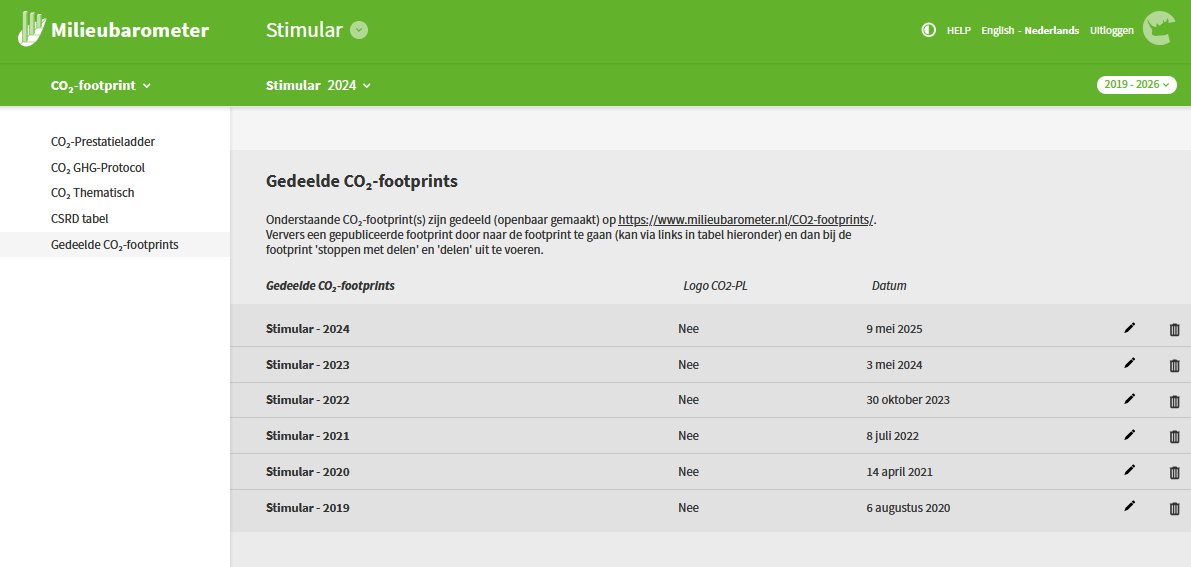The width and height of the screenshot is (1191, 567).
Task: Click the Milieubarometer hand logo
Action: click(x=31, y=29)
